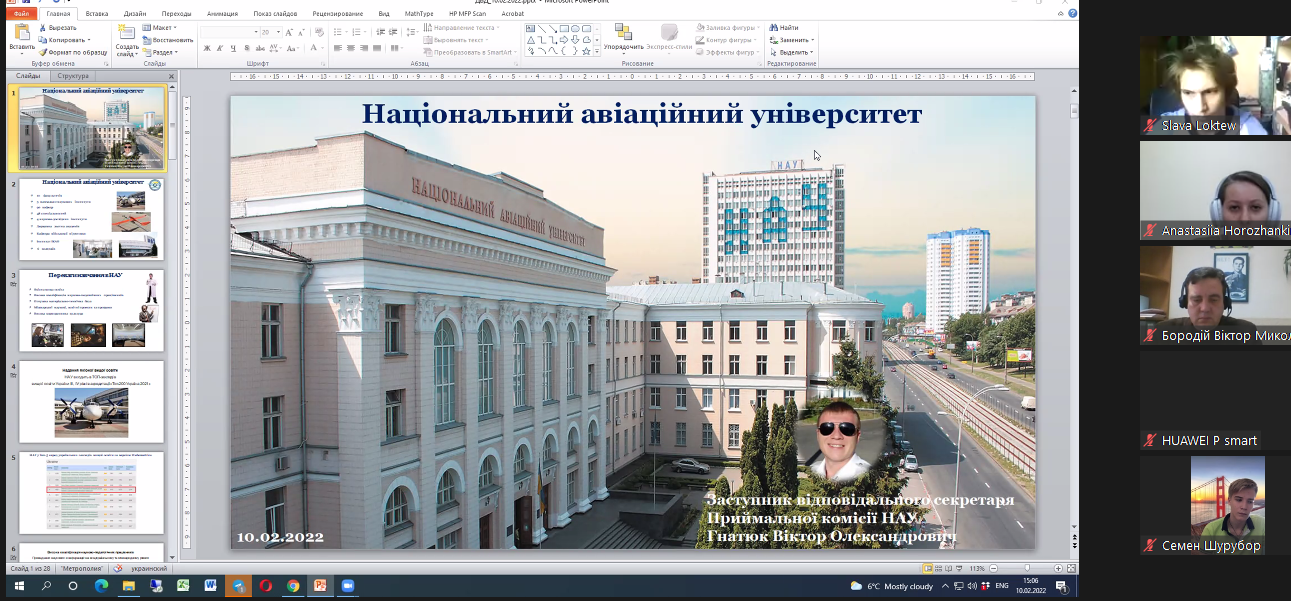Click the Cut (Вырезать) scissors icon
Image resolution: width=1291 pixels, height=601 pixels.
[44, 28]
